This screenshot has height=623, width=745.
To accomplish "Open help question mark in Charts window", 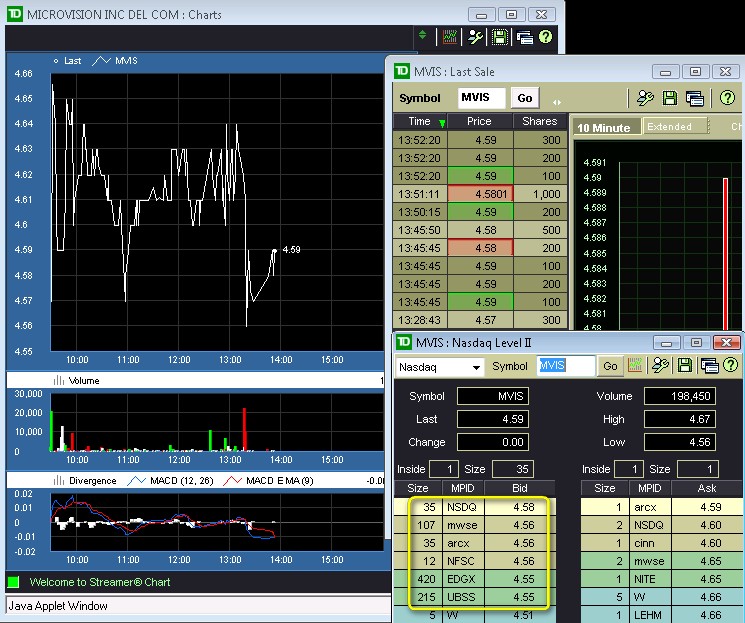I will click(545, 37).
